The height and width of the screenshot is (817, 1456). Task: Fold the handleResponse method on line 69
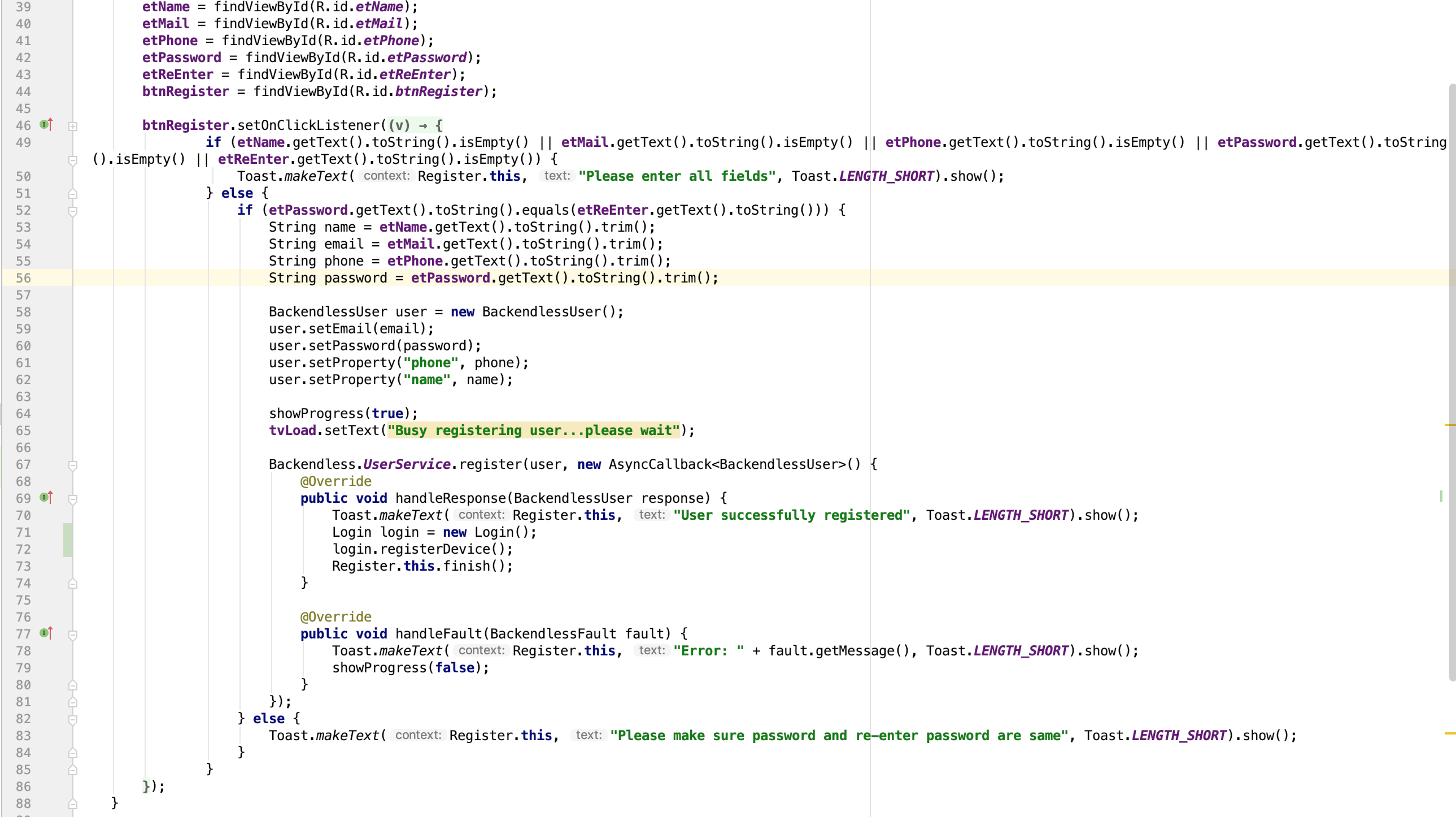[73, 499]
